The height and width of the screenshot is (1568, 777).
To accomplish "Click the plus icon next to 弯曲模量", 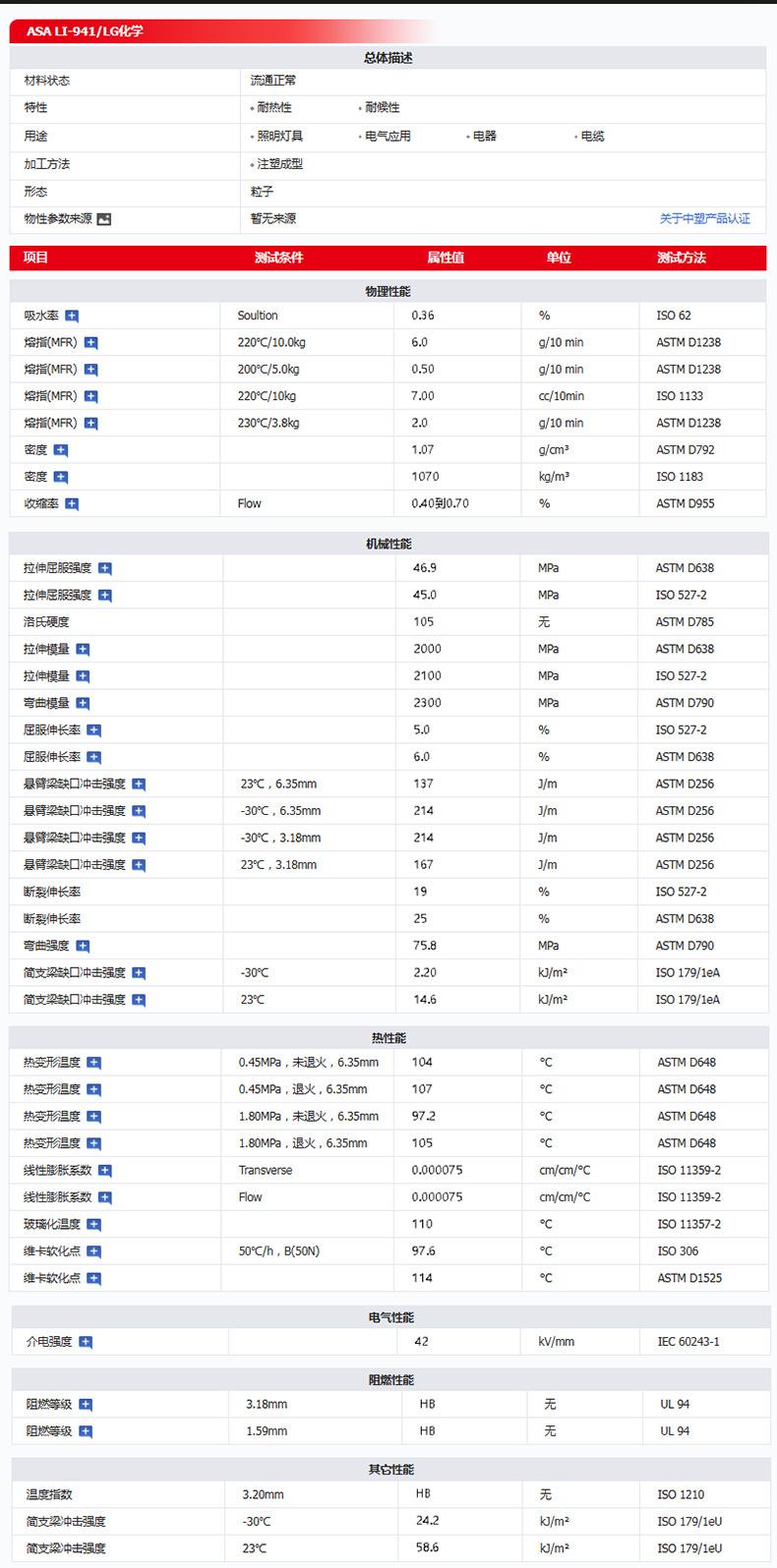I will coord(83,703).
